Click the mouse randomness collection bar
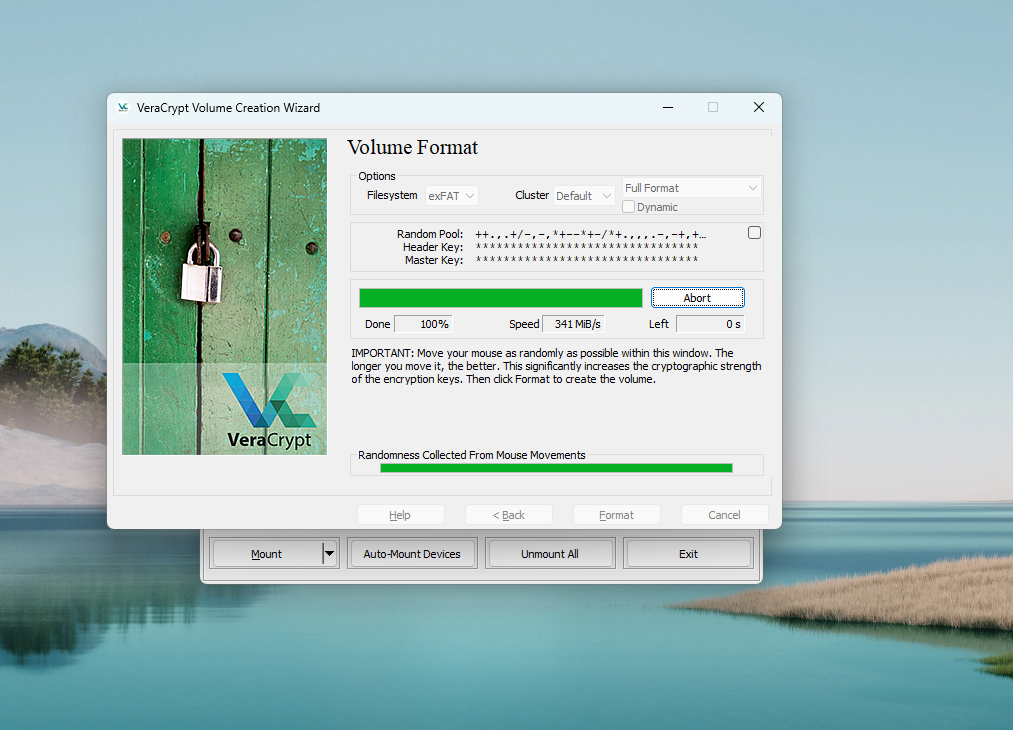 pos(556,468)
